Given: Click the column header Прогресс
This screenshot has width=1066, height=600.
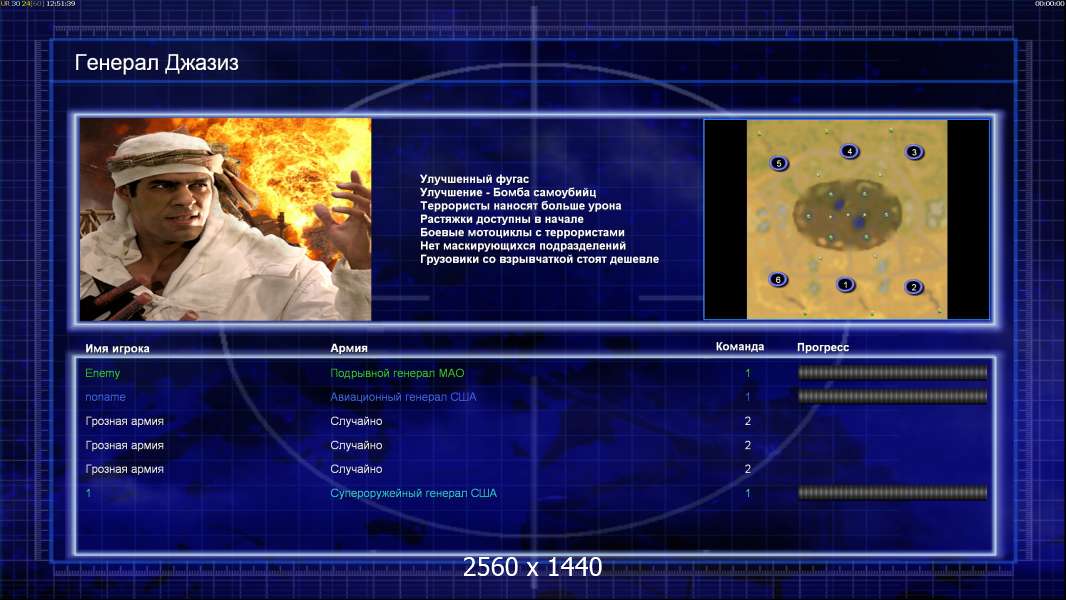Looking at the screenshot, I should click(823, 347).
